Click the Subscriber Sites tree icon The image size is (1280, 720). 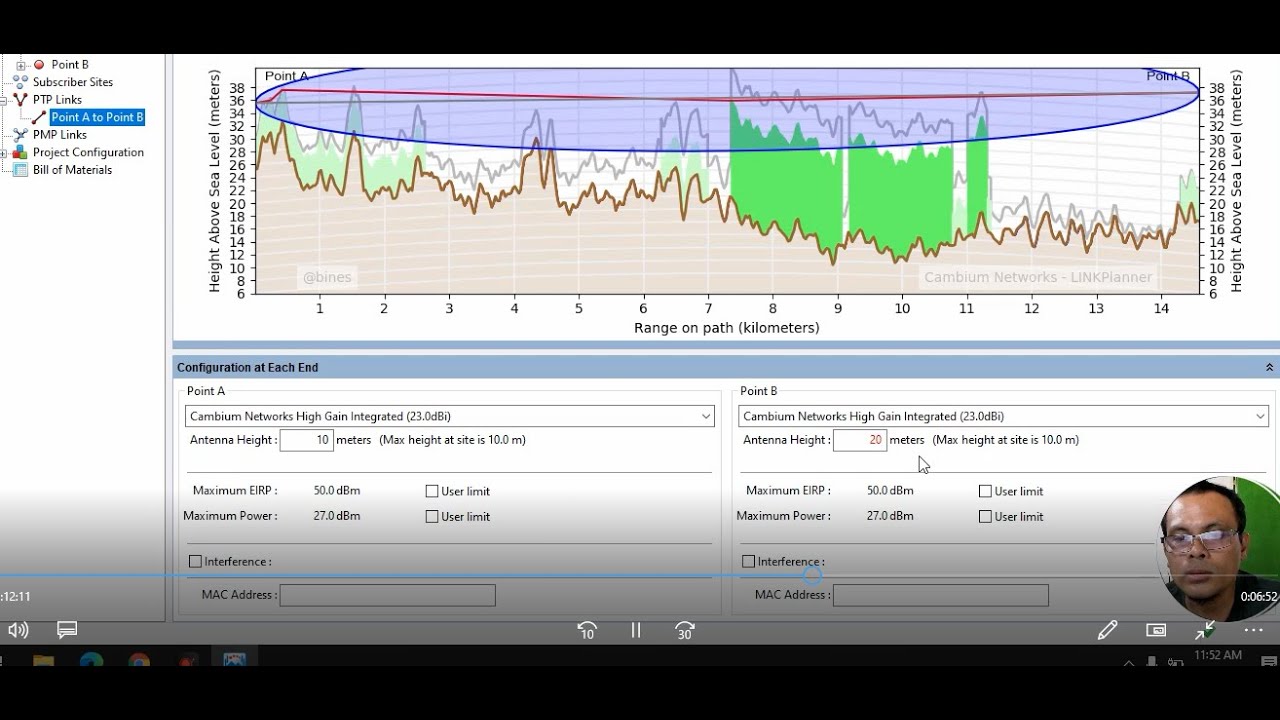pyautogui.click(x=20, y=82)
